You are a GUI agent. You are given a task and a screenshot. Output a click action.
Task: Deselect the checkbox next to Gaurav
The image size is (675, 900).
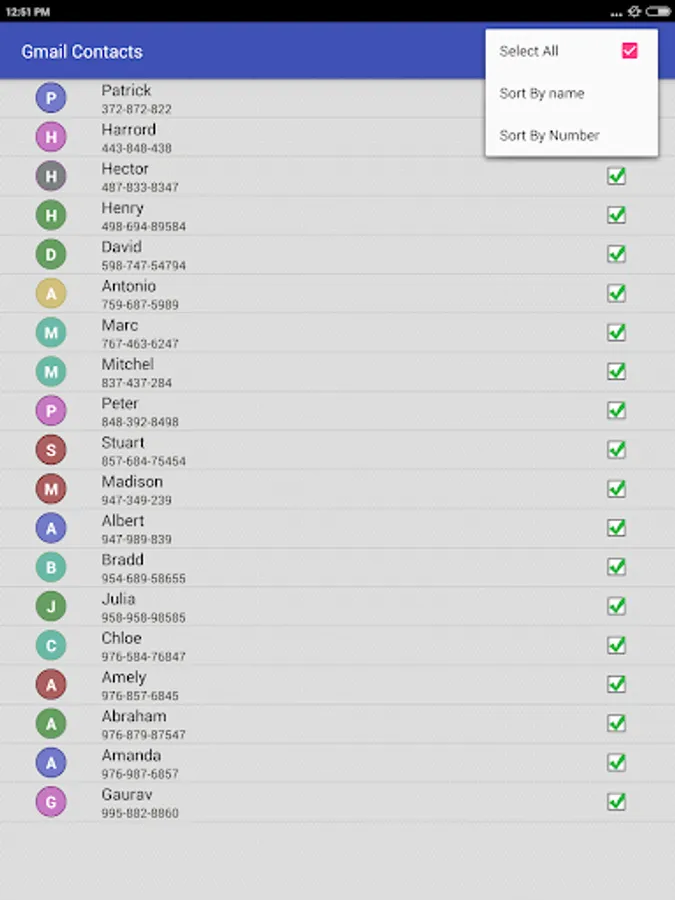(617, 802)
